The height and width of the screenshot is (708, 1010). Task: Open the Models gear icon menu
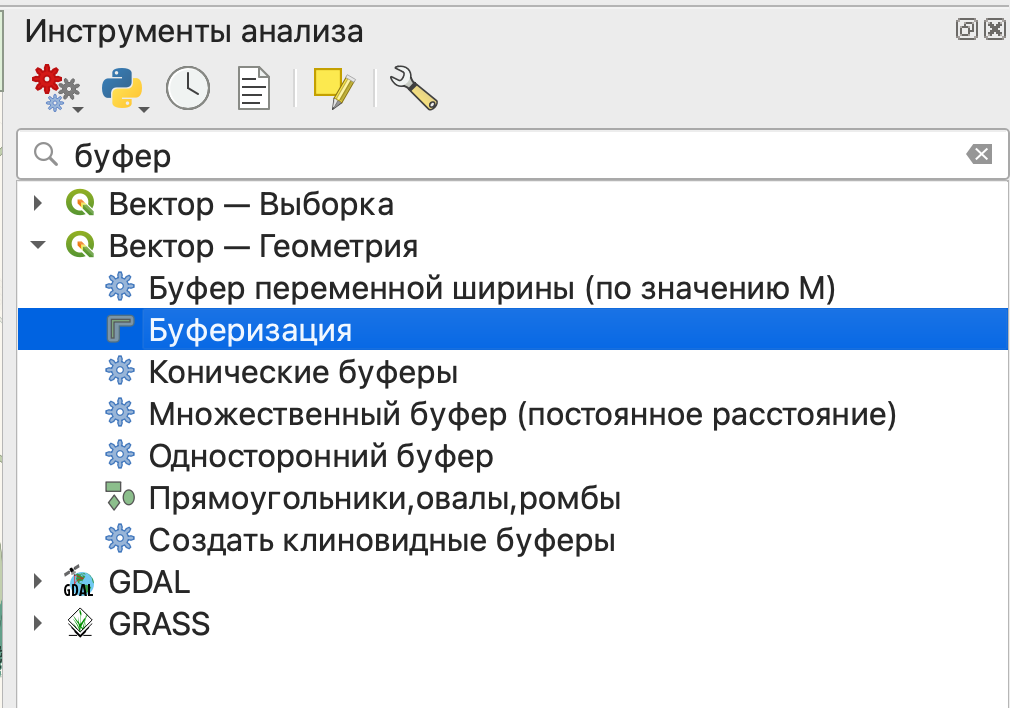click(x=56, y=89)
